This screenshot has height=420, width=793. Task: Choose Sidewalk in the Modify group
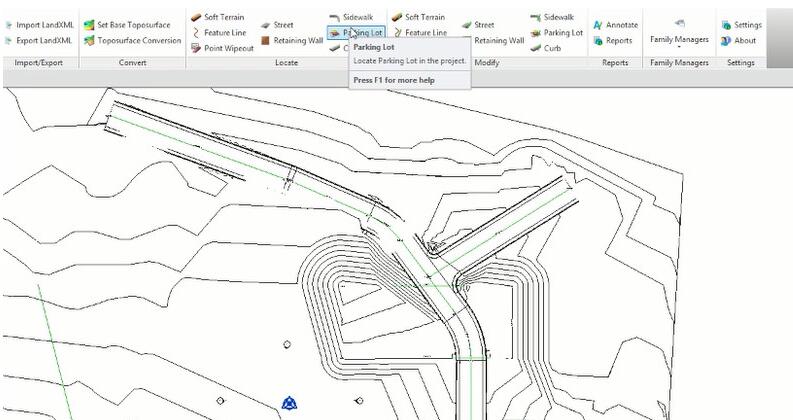tap(551, 18)
